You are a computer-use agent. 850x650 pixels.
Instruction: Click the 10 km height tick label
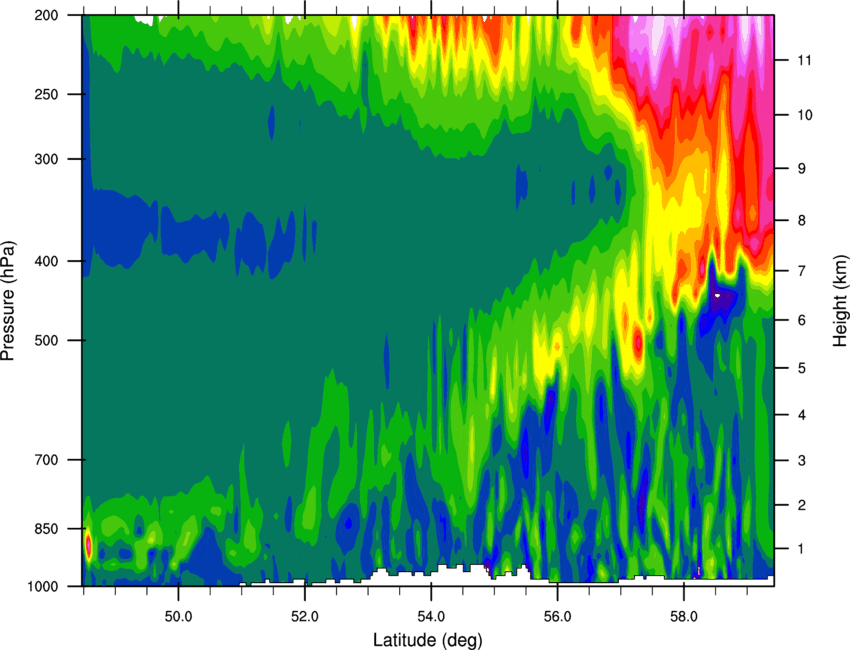click(x=804, y=115)
